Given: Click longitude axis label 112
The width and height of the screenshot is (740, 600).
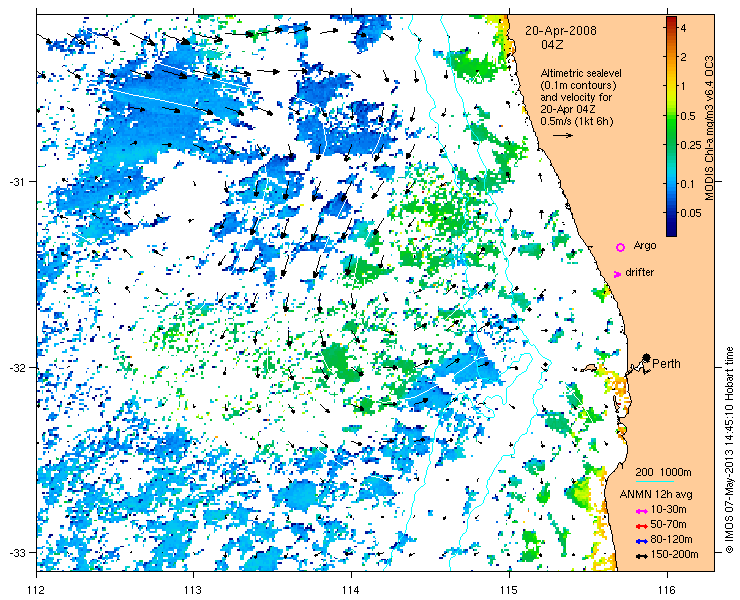Looking at the screenshot, I should coord(36,590).
